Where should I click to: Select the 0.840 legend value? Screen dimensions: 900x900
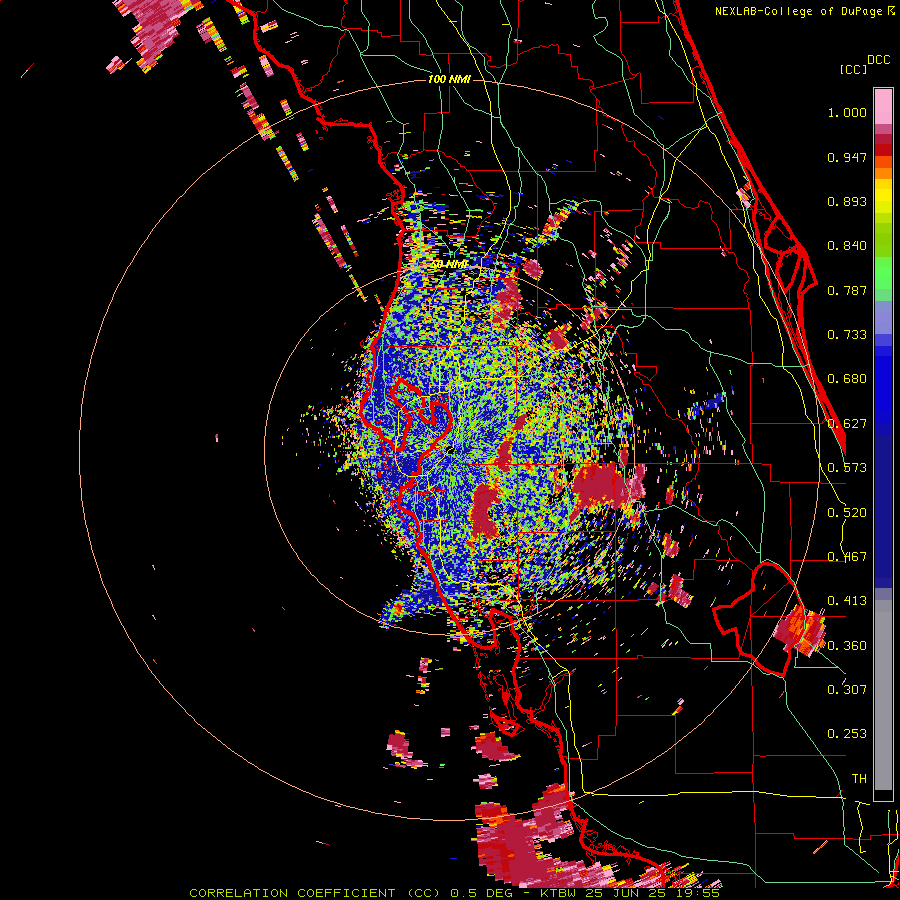(x=847, y=246)
